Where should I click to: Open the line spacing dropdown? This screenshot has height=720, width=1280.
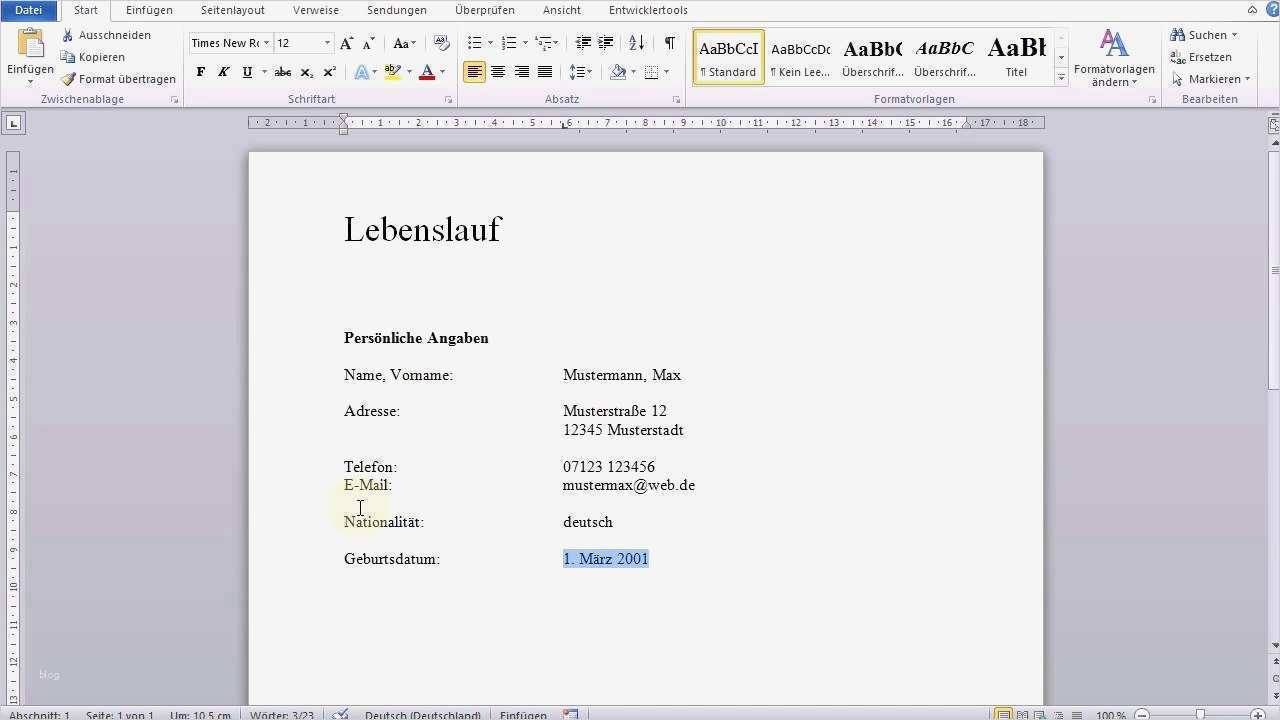581,72
